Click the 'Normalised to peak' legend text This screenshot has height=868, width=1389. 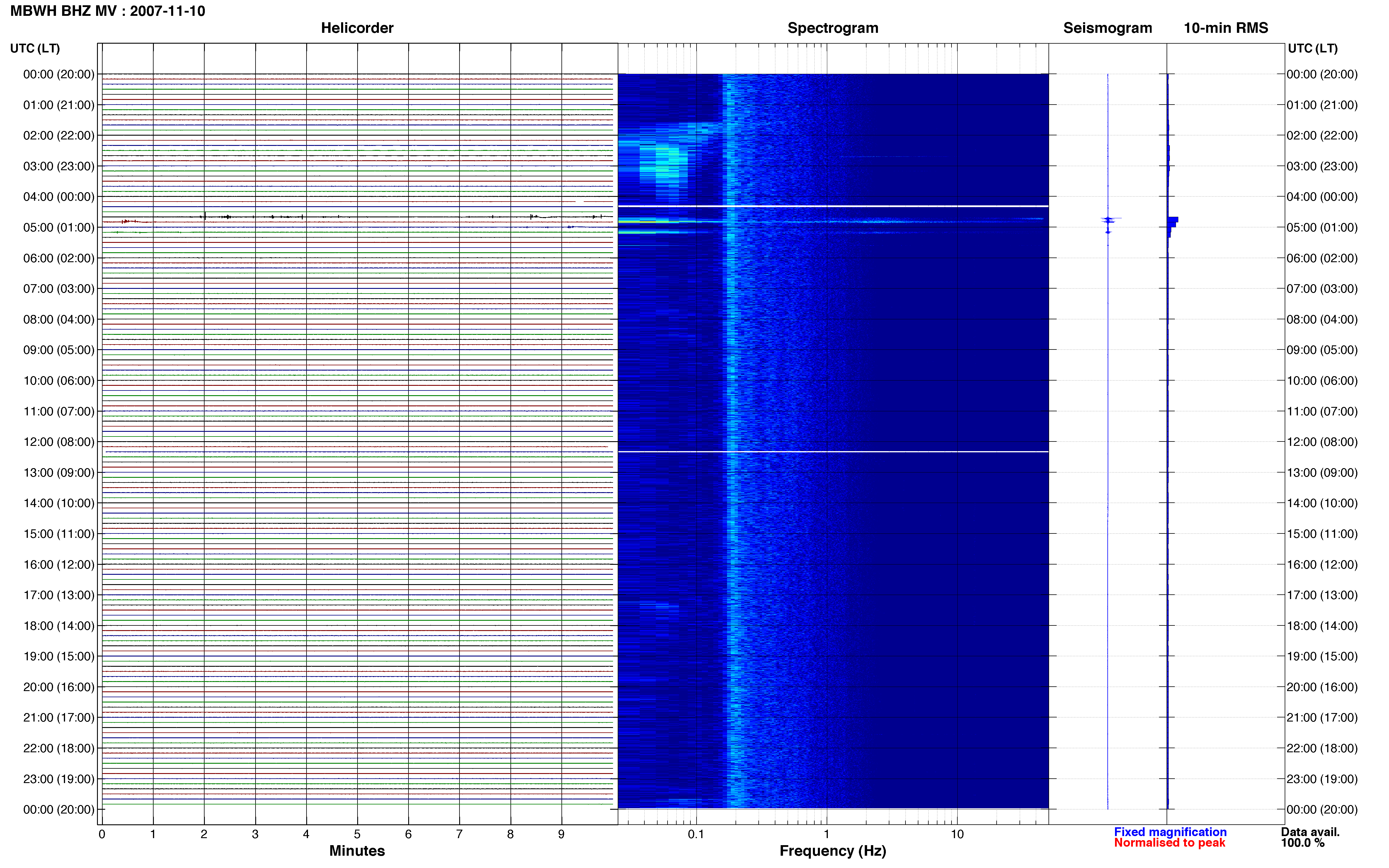coord(1170,843)
